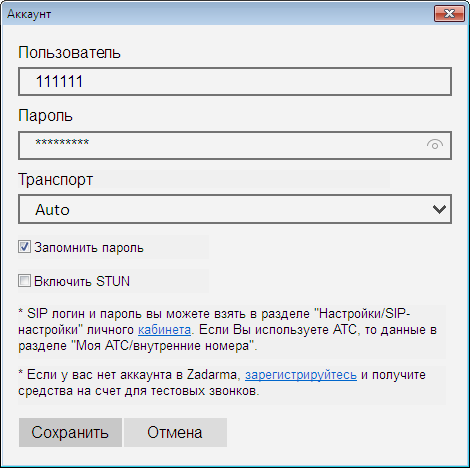Dismiss changes via the Отмена button
Viewport: 470px width, 468px height.
click(x=175, y=432)
